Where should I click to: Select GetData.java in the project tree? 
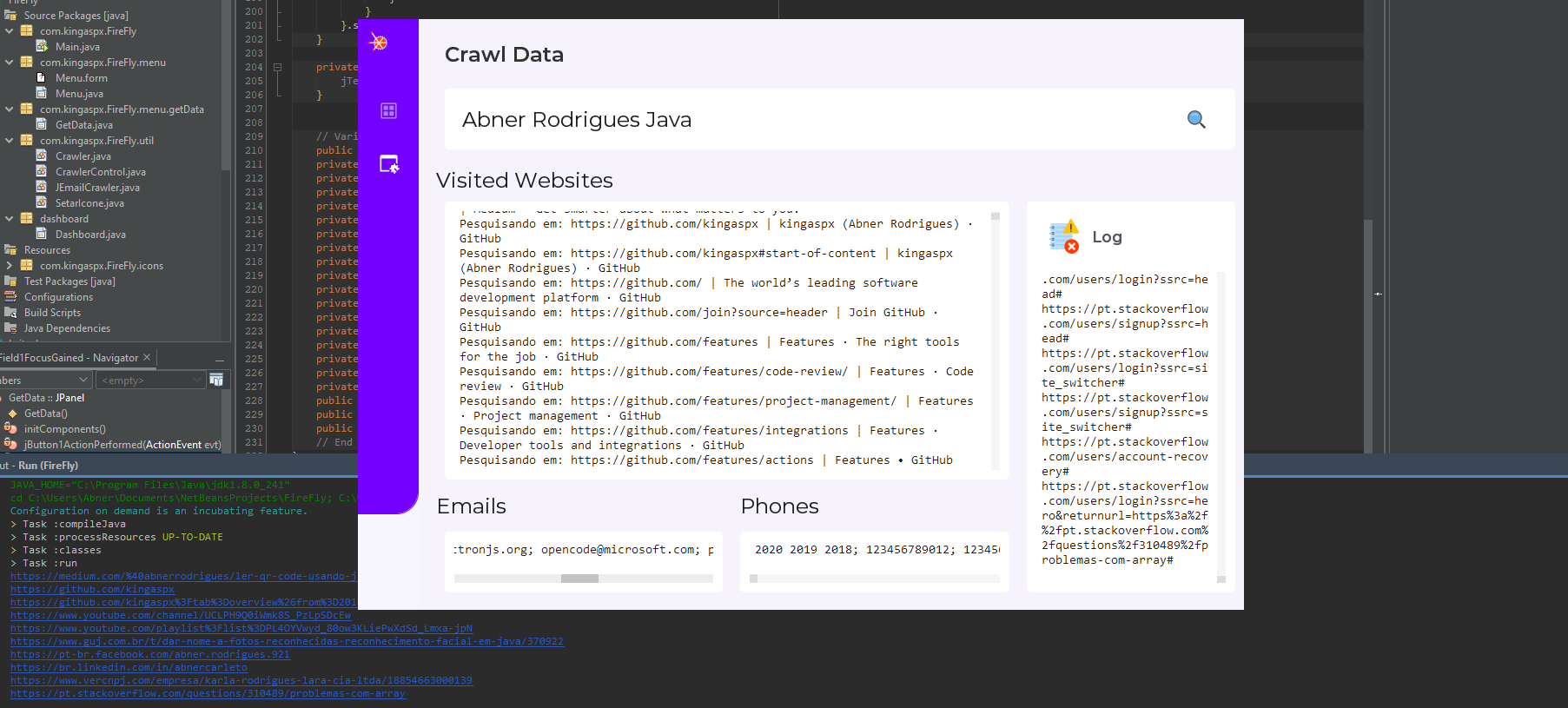(84, 124)
